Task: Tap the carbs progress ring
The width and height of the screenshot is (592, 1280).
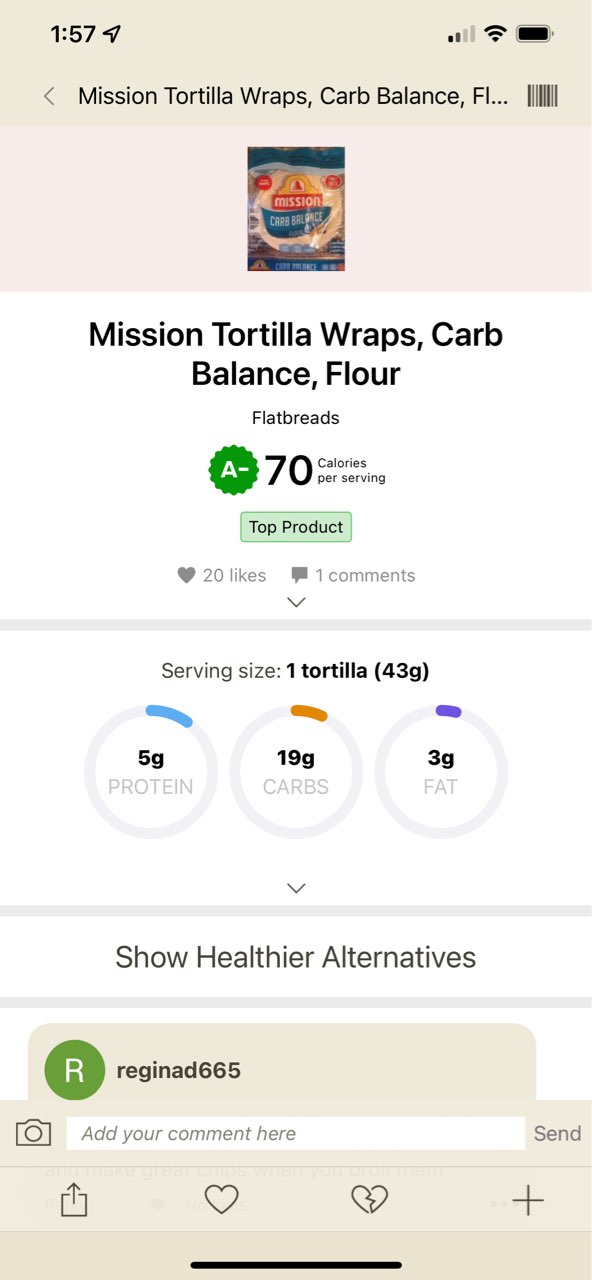Action: (x=296, y=771)
